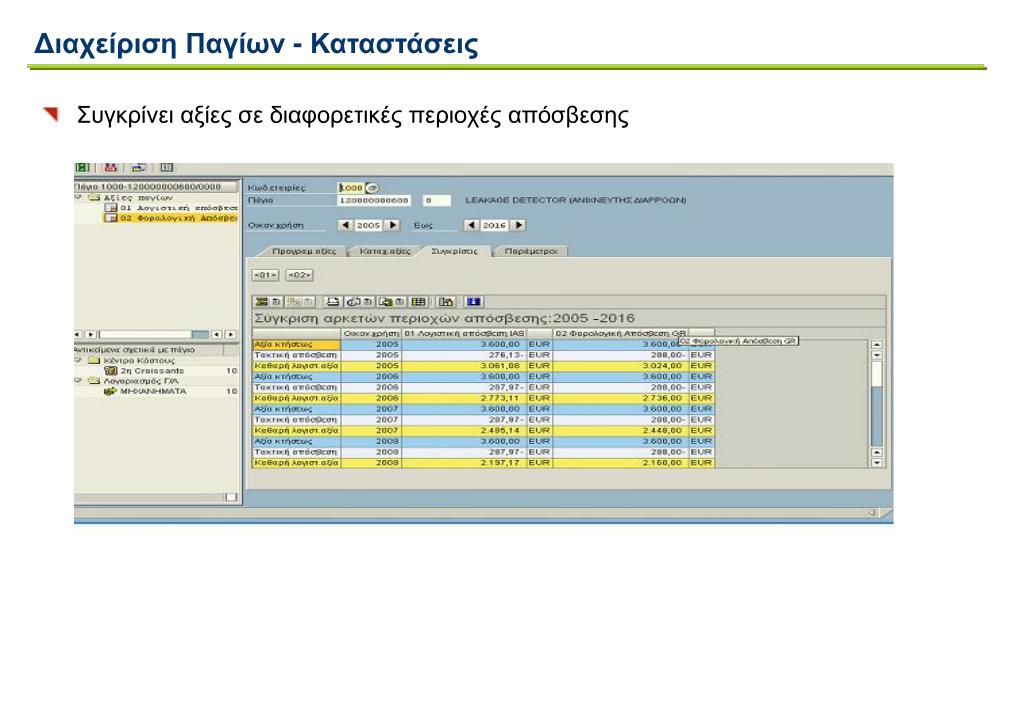Open search help beside company code 1000

pyautogui.click(x=372, y=188)
